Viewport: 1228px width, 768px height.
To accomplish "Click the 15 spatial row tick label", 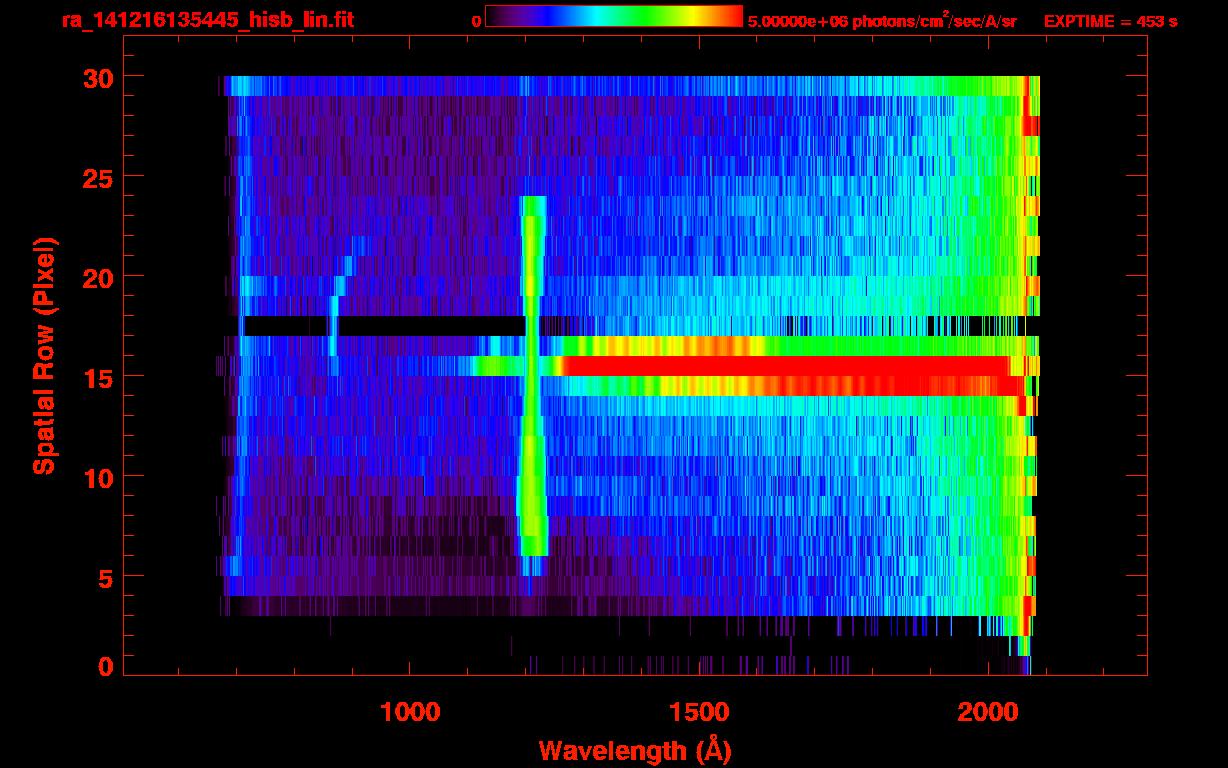I will pos(100,377).
